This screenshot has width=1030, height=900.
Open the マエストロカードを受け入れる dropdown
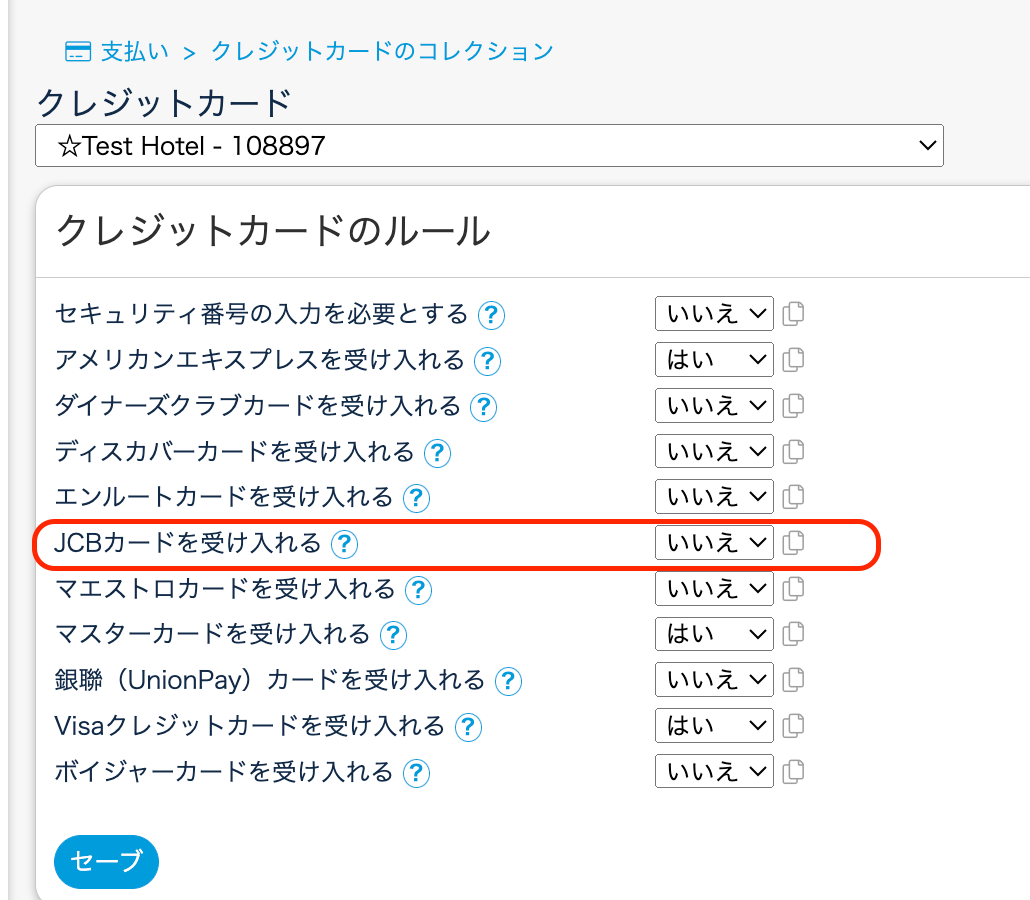click(714, 588)
